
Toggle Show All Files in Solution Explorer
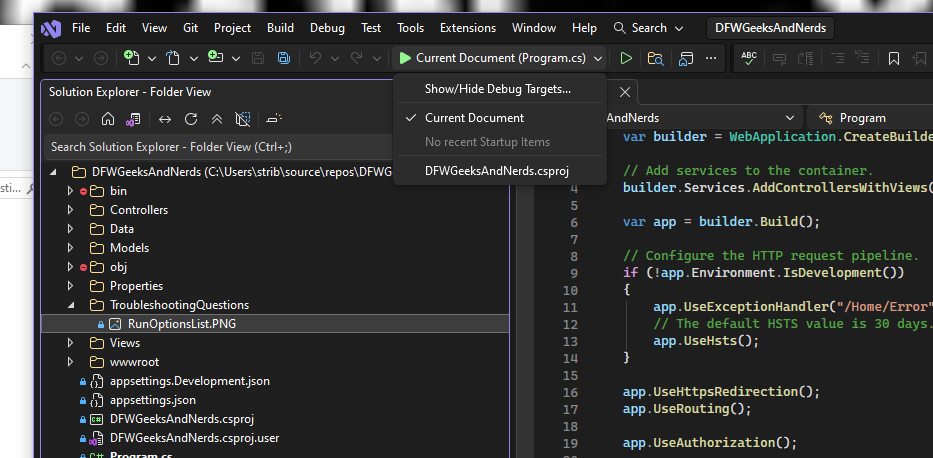[x=243, y=120]
